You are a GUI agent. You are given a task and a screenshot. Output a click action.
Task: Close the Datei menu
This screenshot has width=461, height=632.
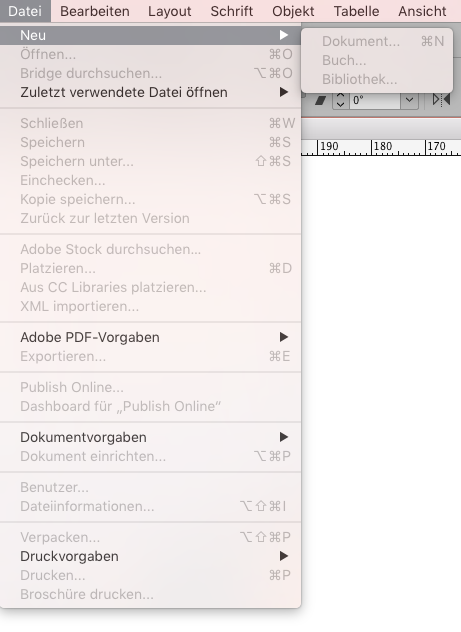click(25, 11)
